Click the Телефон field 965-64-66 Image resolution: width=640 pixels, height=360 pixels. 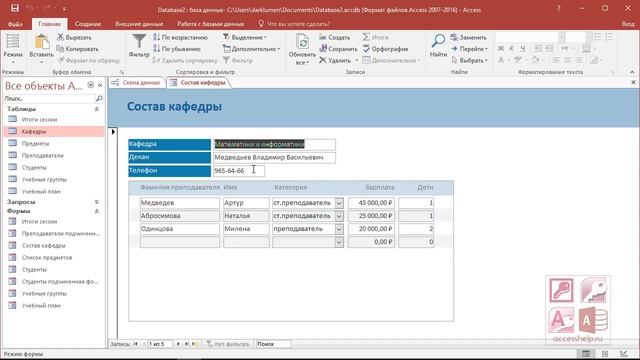[238, 171]
